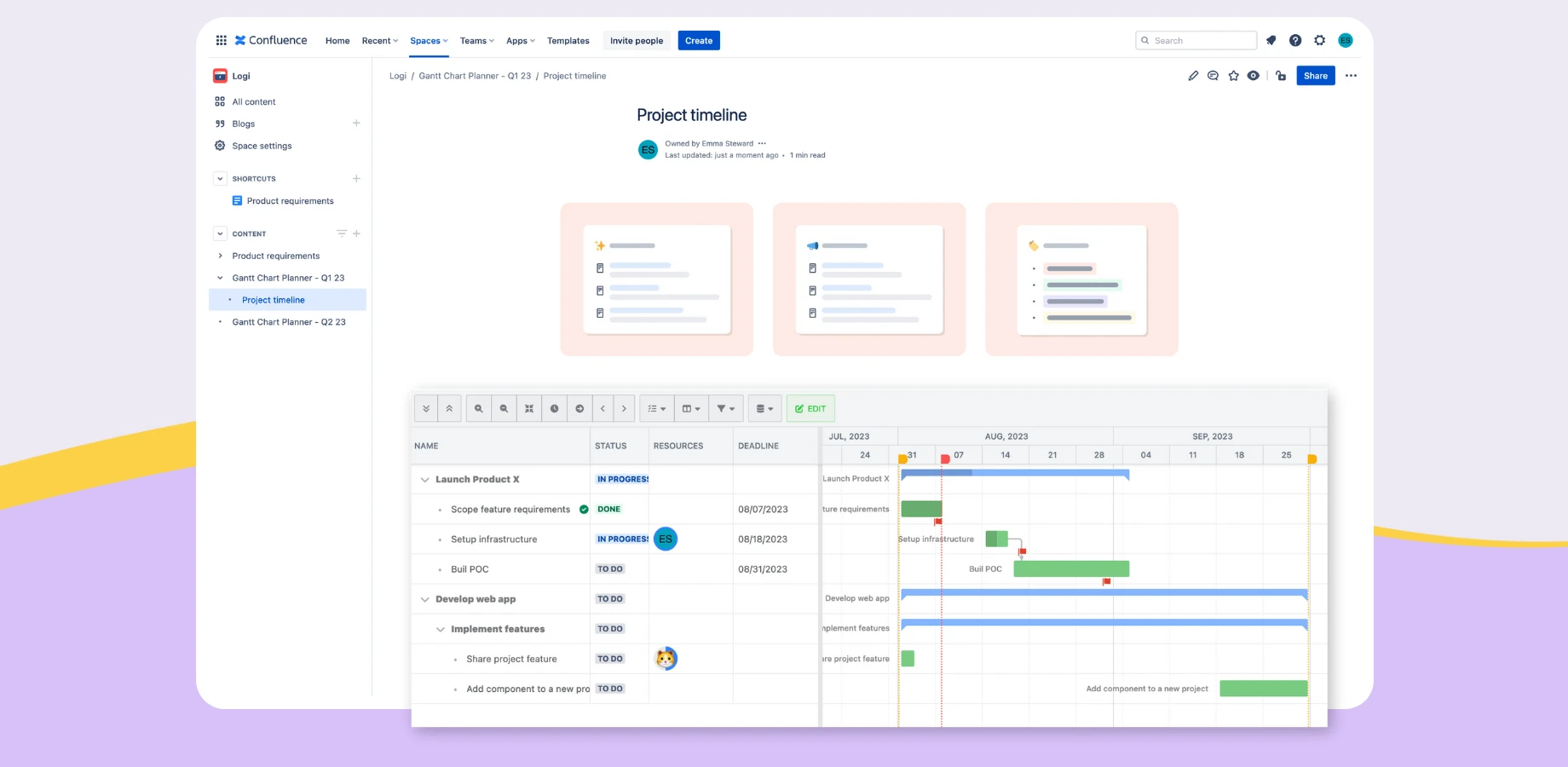Toggle watching the page with the eye icon
Viewport: 1568px width, 767px height.
click(x=1253, y=75)
